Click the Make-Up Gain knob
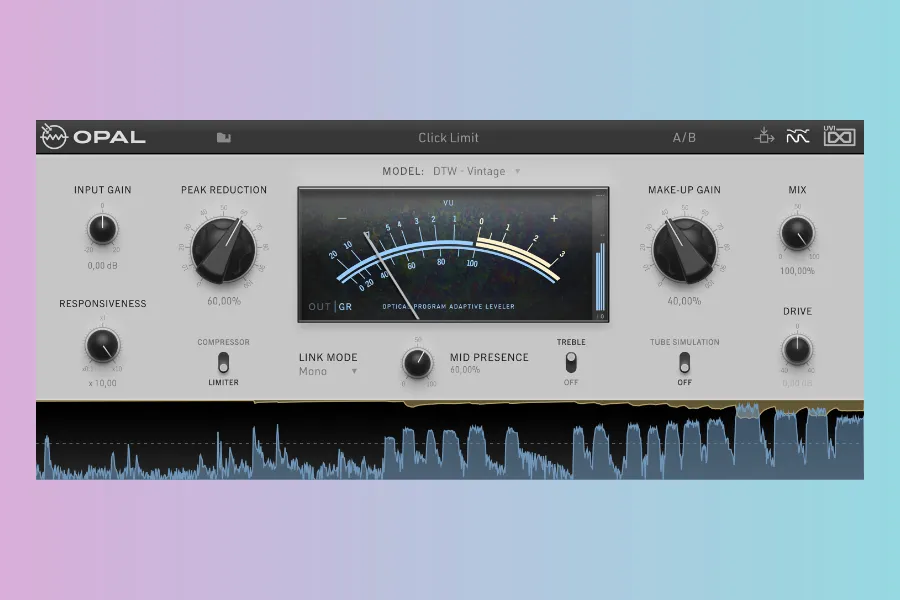The image size is (900, 600). pyautogui.click(x=684, y=250)
